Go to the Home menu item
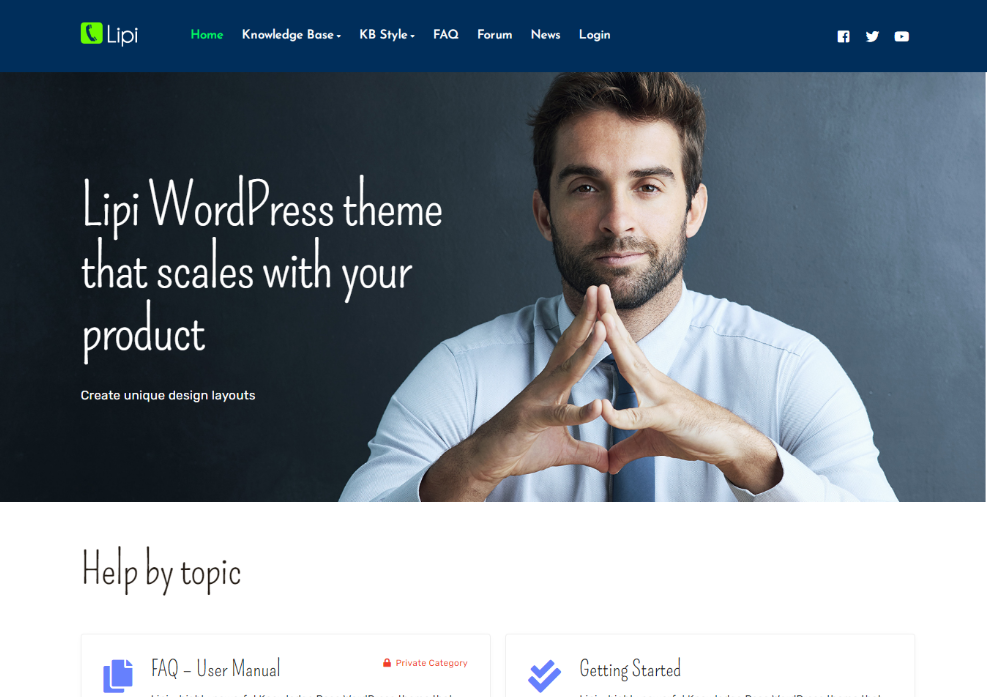The height and width of the screenshot is (697, 987). click(207, 35)
